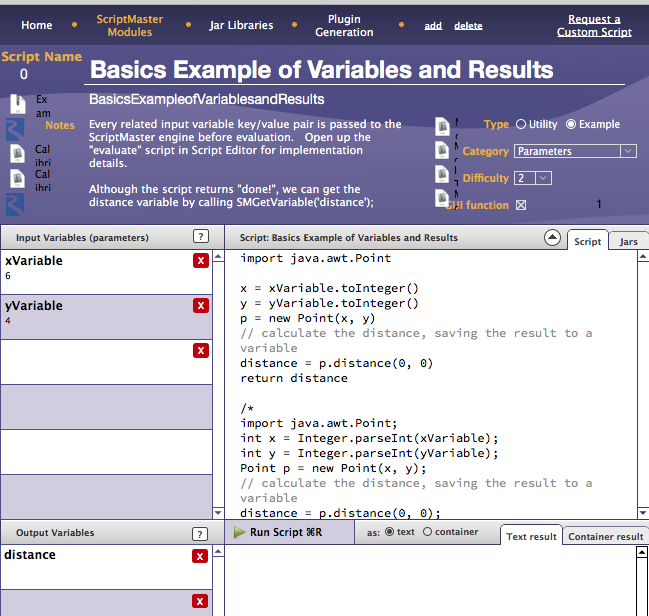649x616 pixels.
Task: Click the 'p = new Point(x, y)' script line
Action: pyautogui.click(x=308, y=318)
